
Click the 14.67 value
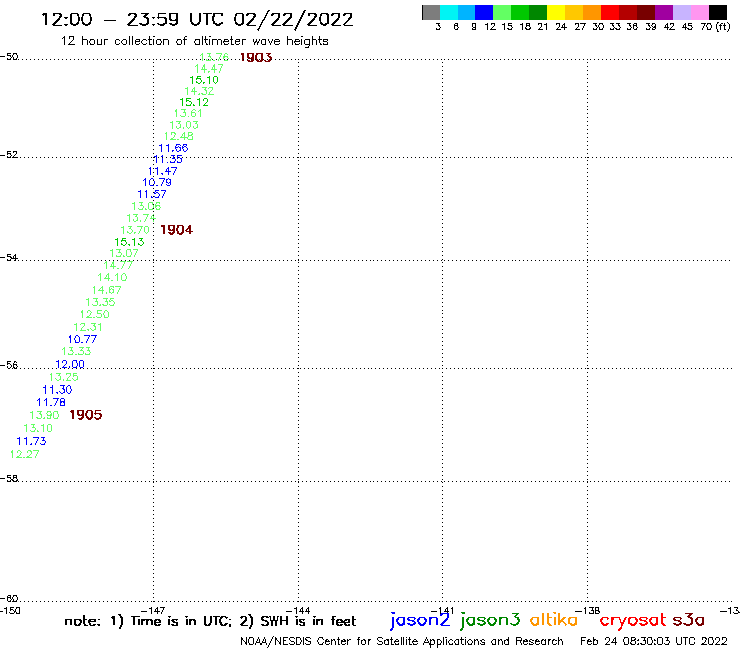pyautogui.click(x=107, y=290)
